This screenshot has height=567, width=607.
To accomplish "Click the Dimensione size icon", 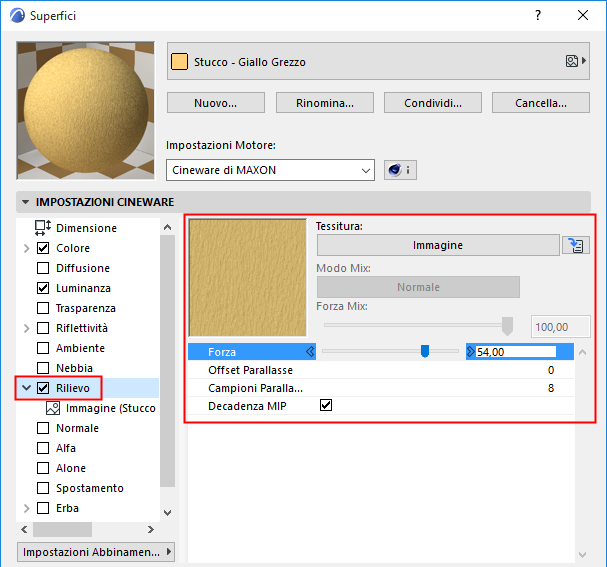I will pos(43,228).
